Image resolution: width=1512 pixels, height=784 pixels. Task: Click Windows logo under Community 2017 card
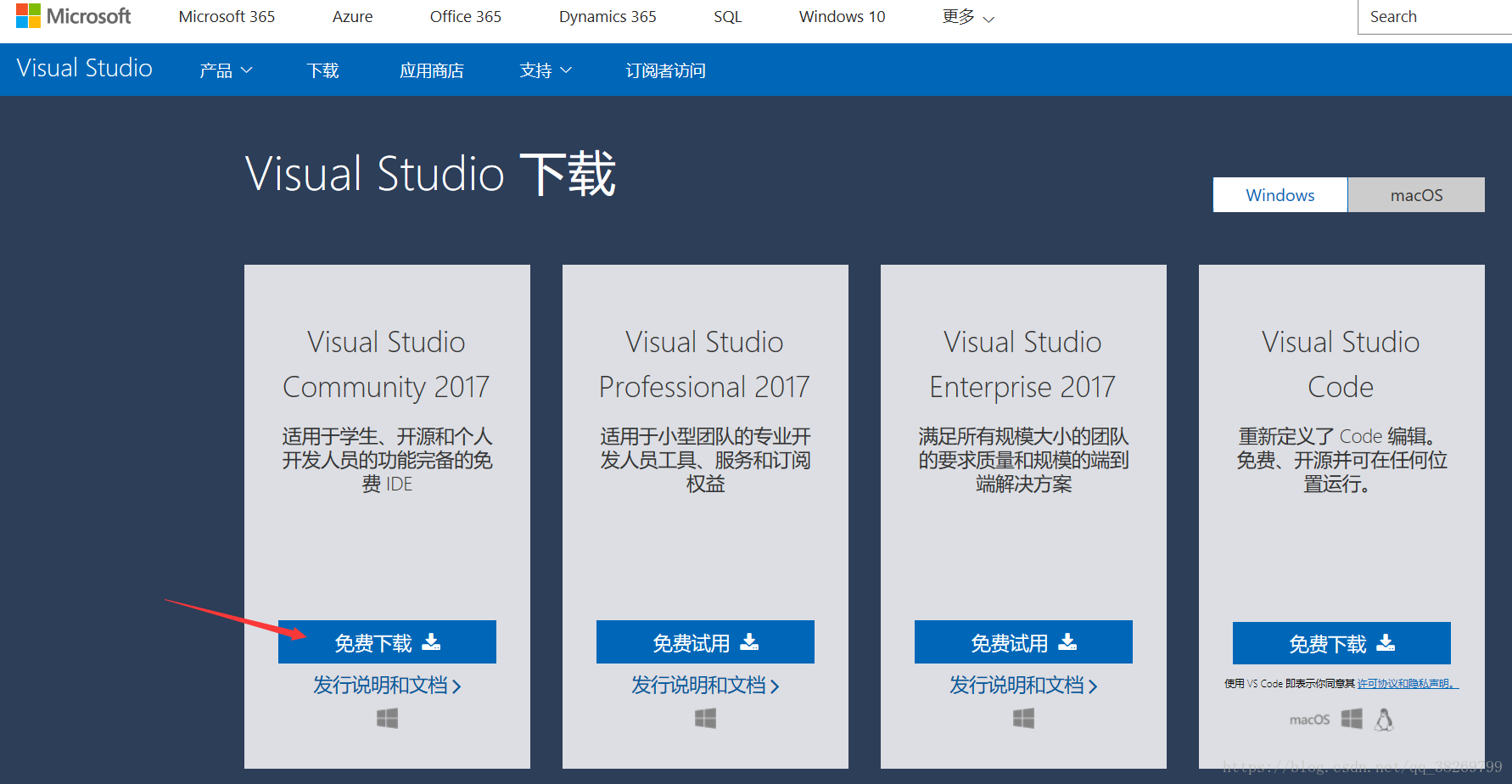[387, 719]
